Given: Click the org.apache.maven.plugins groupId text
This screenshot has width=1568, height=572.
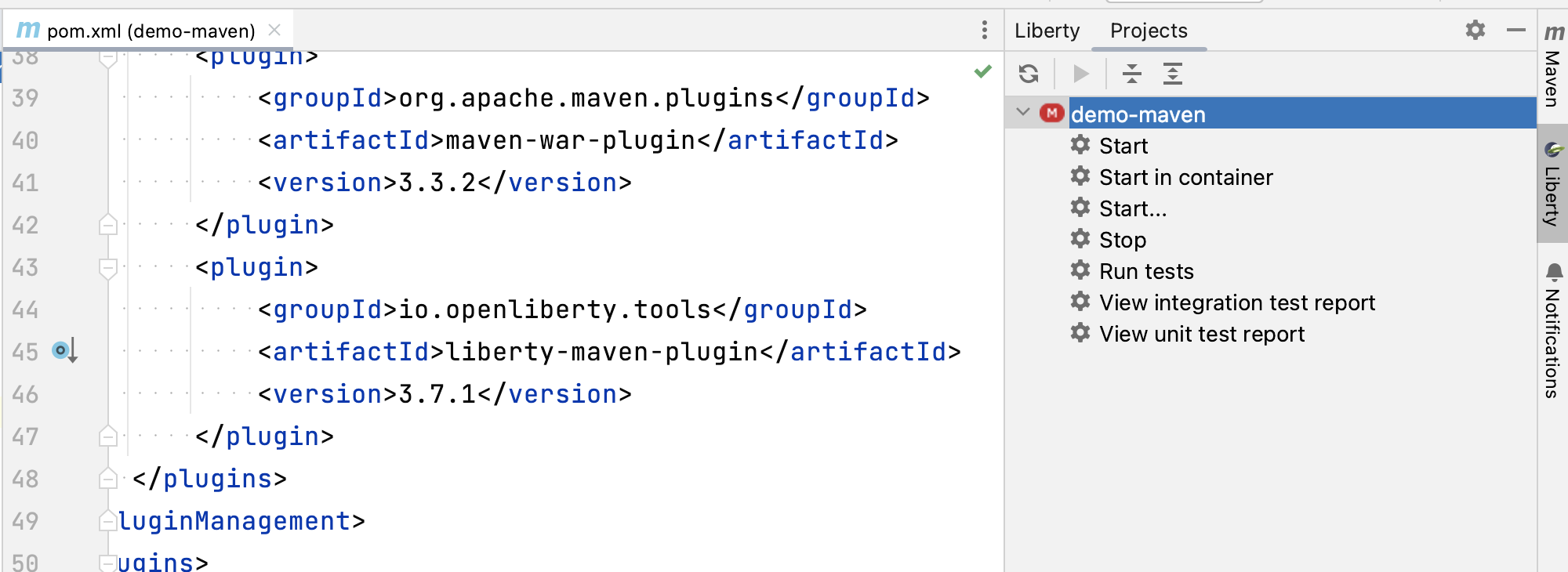Looking at the screenshot, I should (586, 98).
